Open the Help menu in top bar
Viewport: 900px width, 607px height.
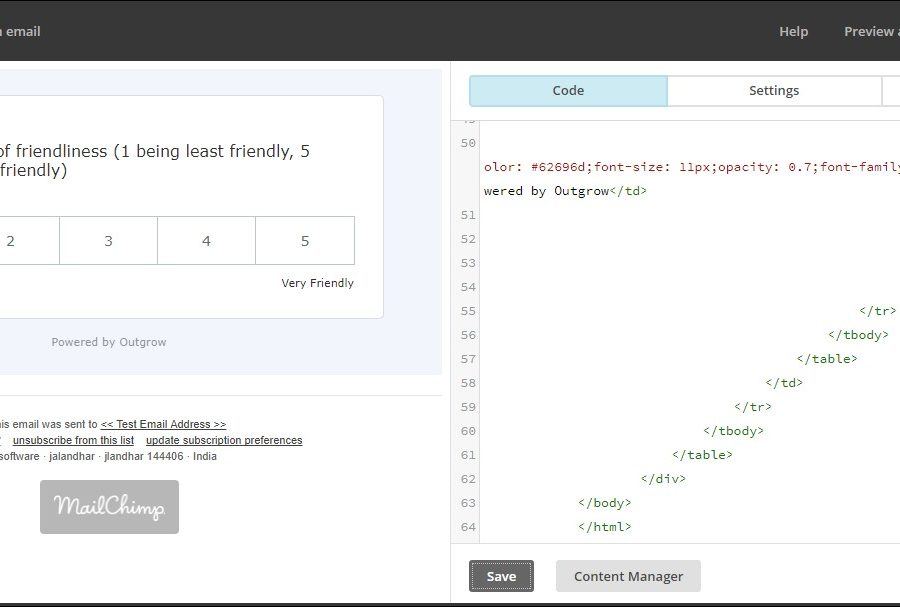(793, 31)
